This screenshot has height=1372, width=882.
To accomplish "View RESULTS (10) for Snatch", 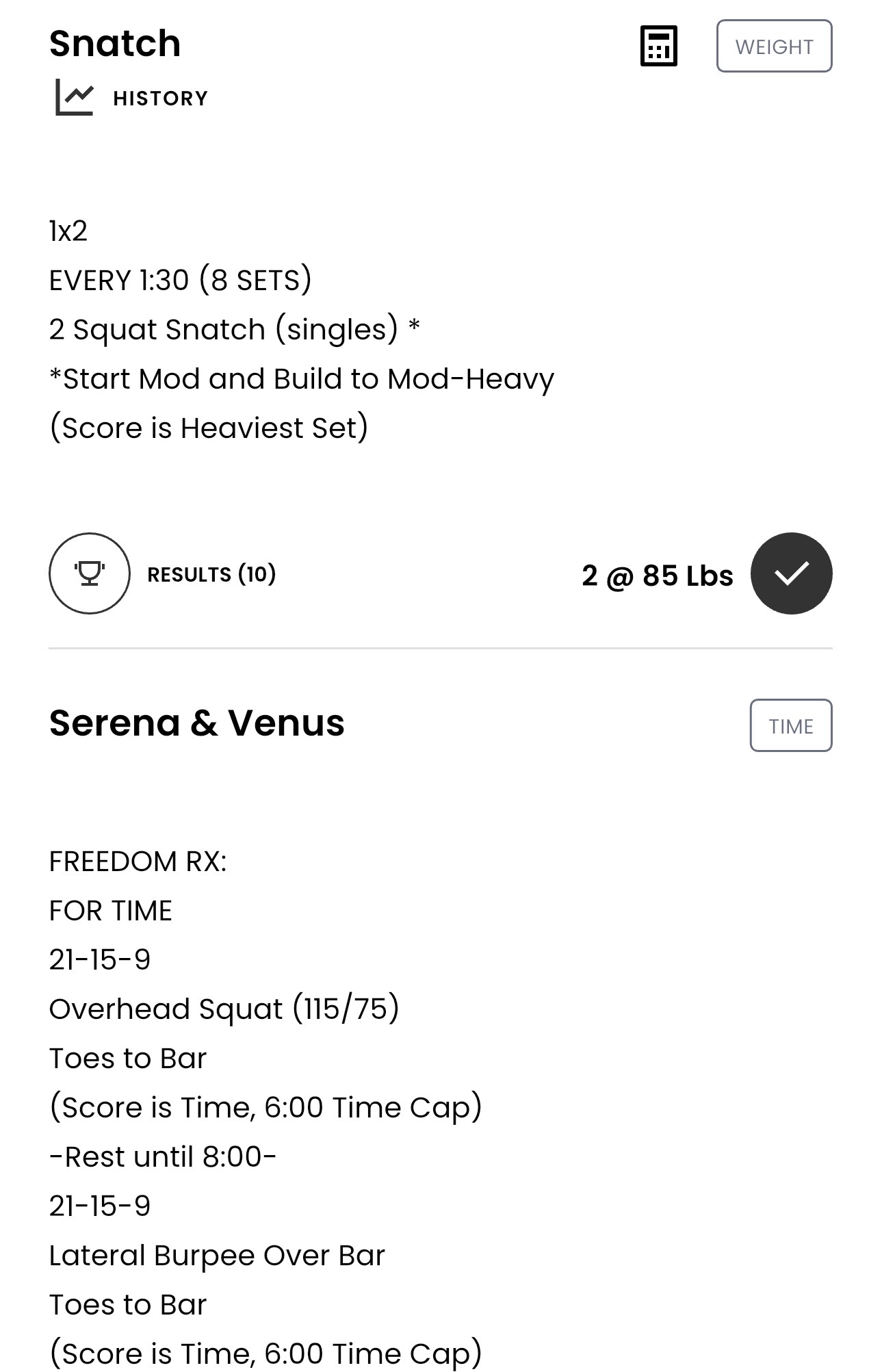I will tap(211, 574).
